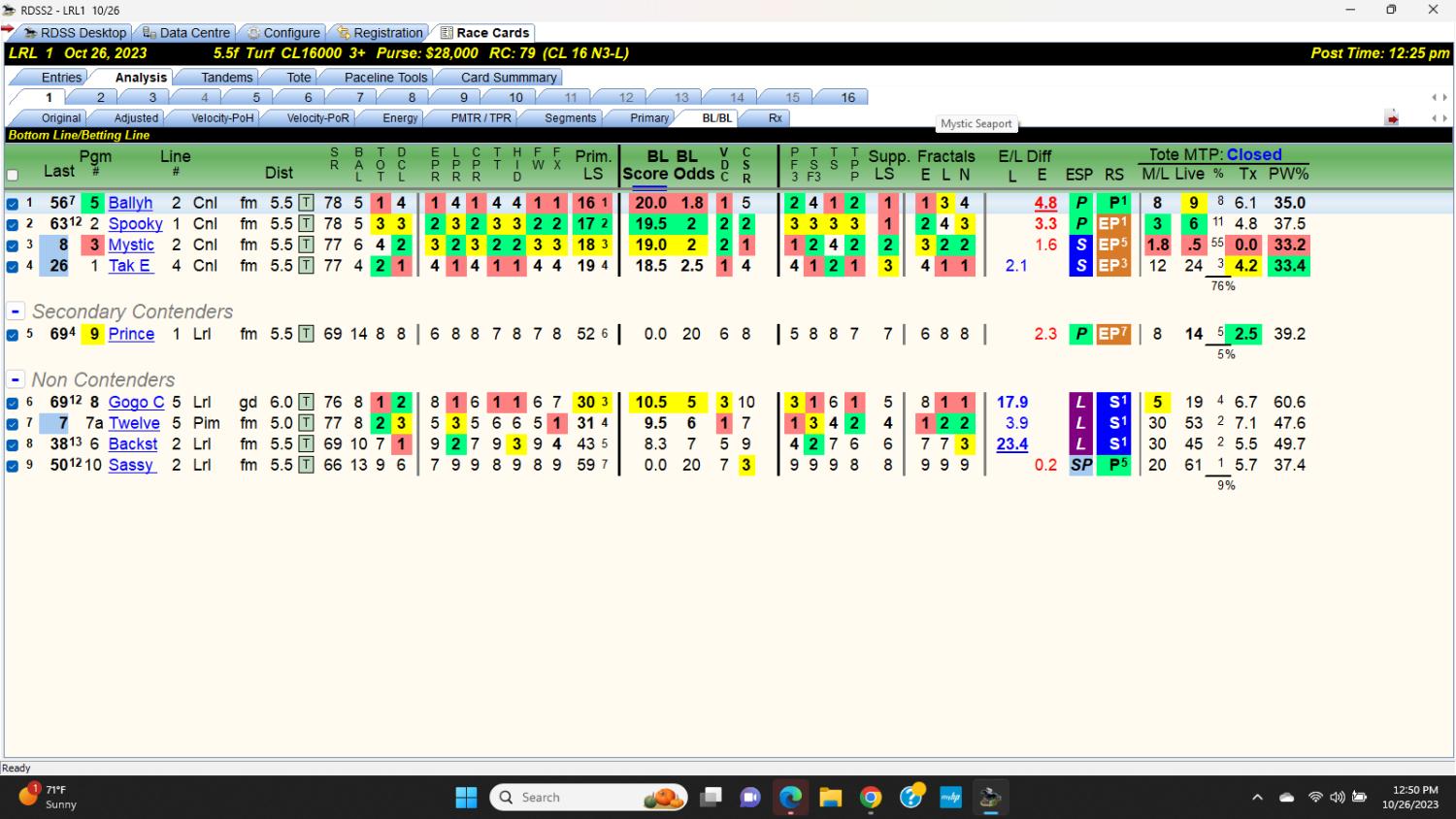
Task: Click the PW% value 60.6 for Gogo C
Action: click(x=1290, y=402)
